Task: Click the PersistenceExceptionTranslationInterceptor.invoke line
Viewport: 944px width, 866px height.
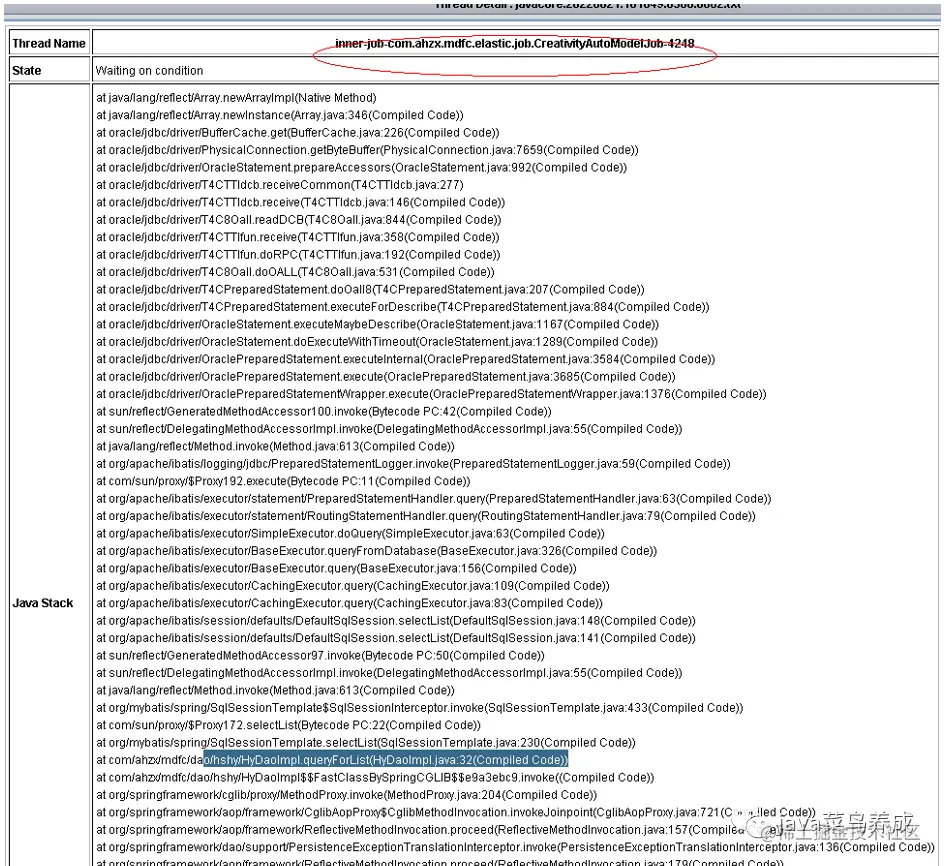Action: (x=516, y=849)
